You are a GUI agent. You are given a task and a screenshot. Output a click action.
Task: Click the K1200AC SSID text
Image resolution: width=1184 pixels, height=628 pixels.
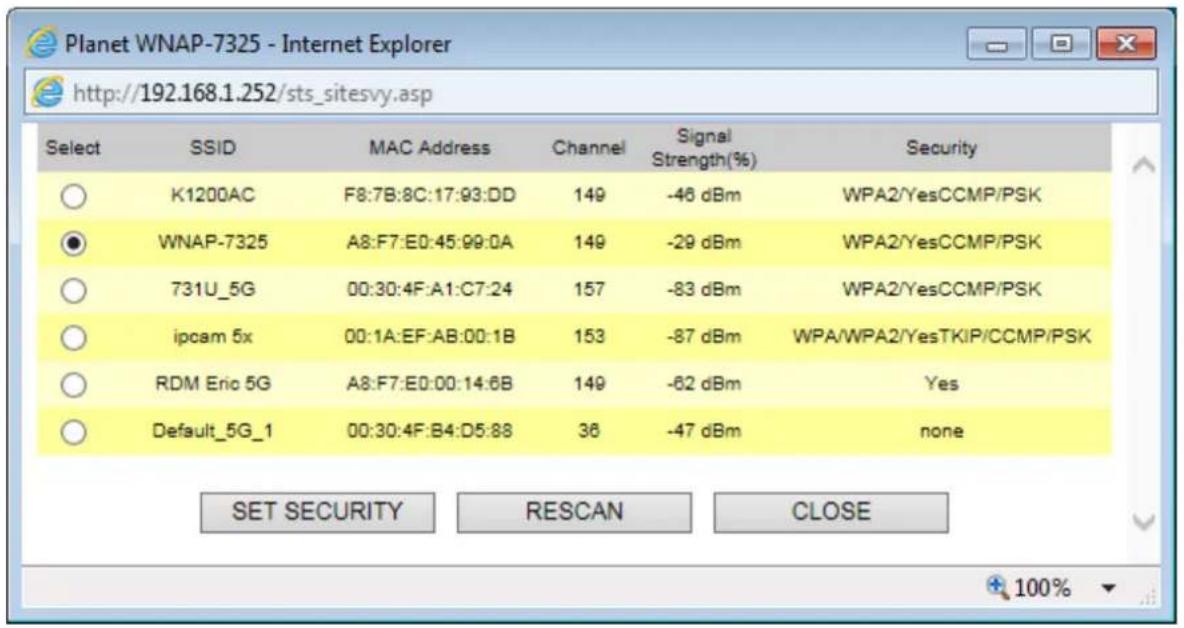coord(213,196)
